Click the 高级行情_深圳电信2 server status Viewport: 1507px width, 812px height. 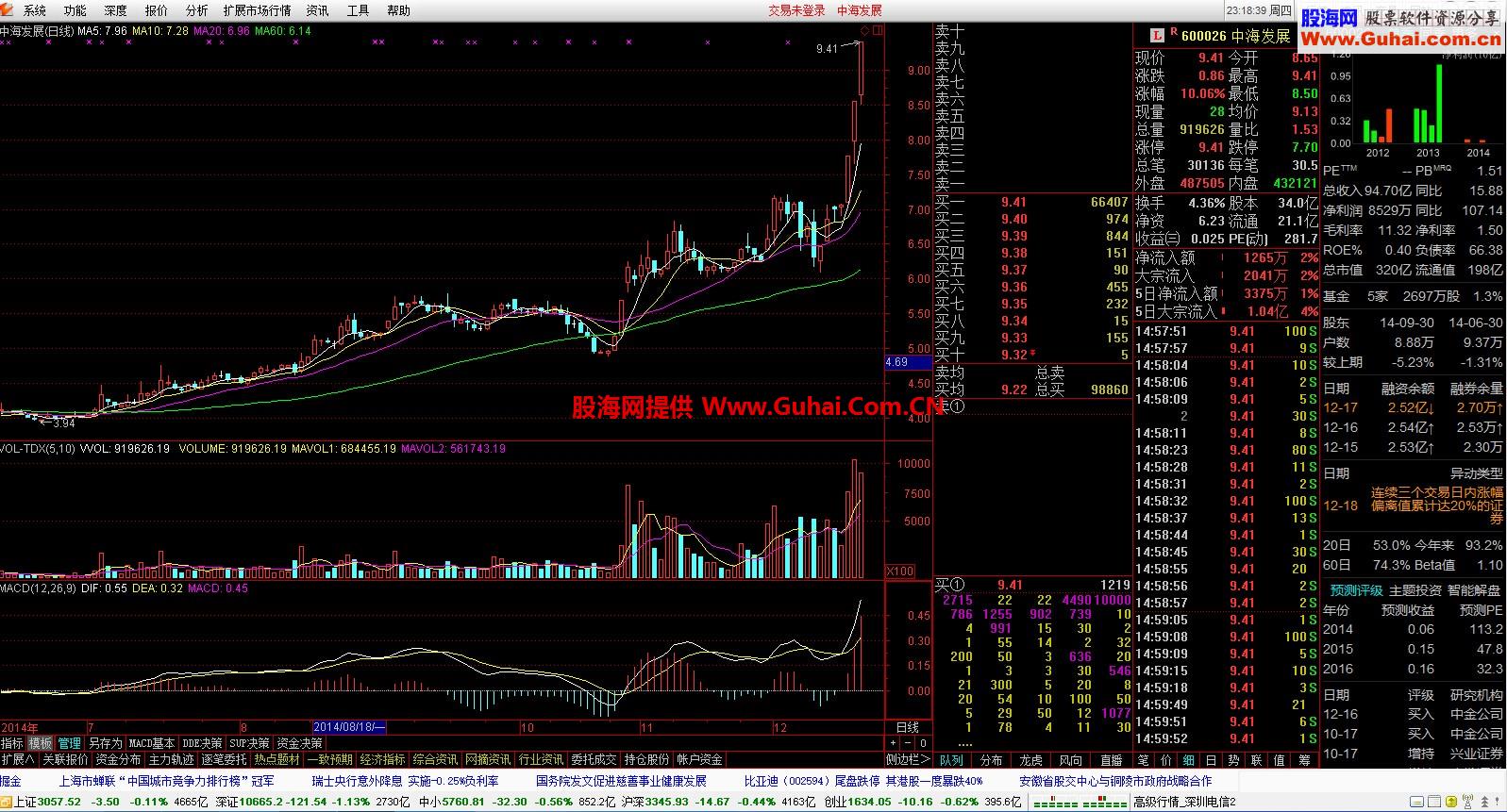(1183, 802)
